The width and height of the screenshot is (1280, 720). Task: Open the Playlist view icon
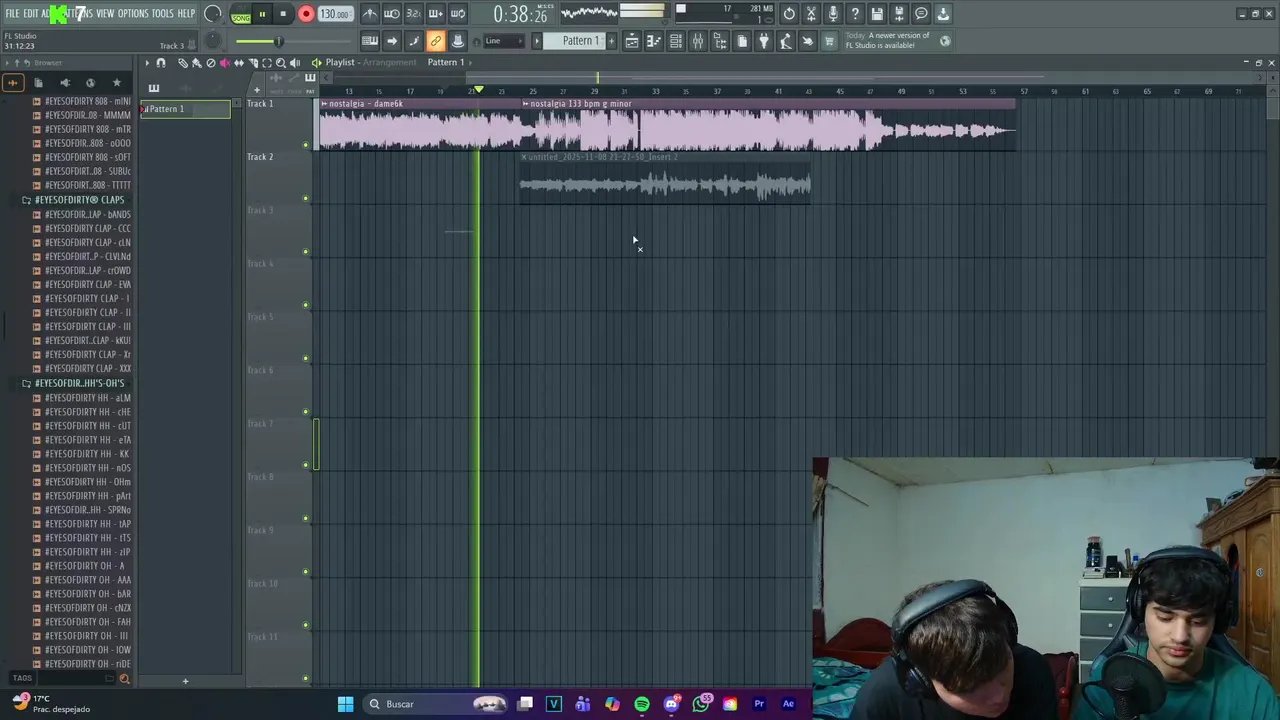(x=632, y=41)
